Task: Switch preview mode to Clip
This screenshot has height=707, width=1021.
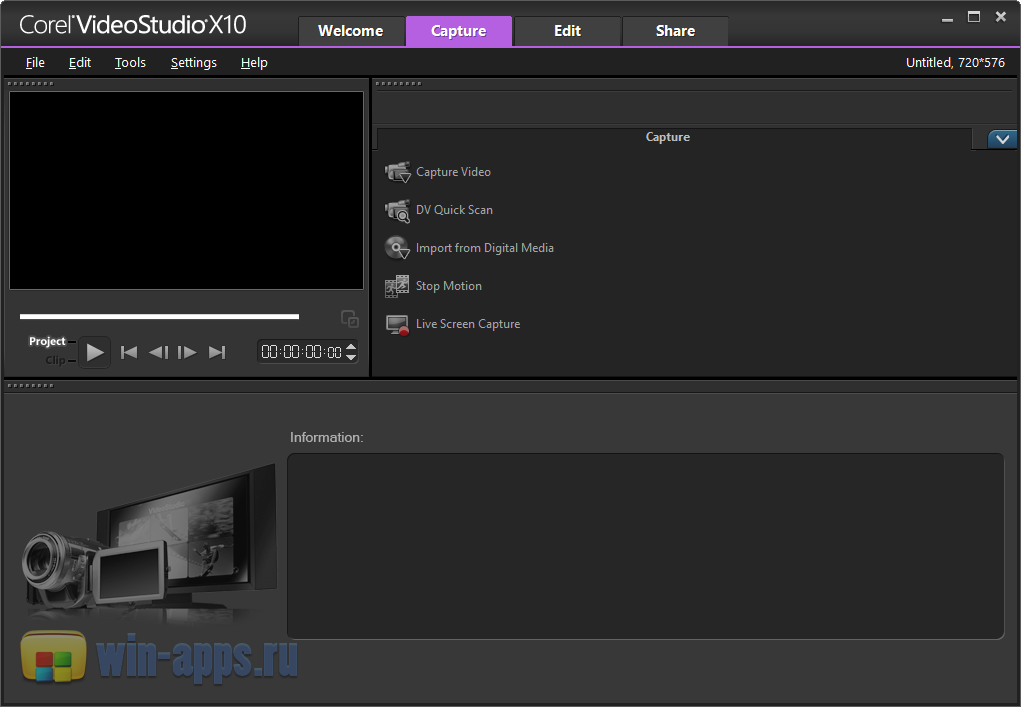Action: (55, 360)
